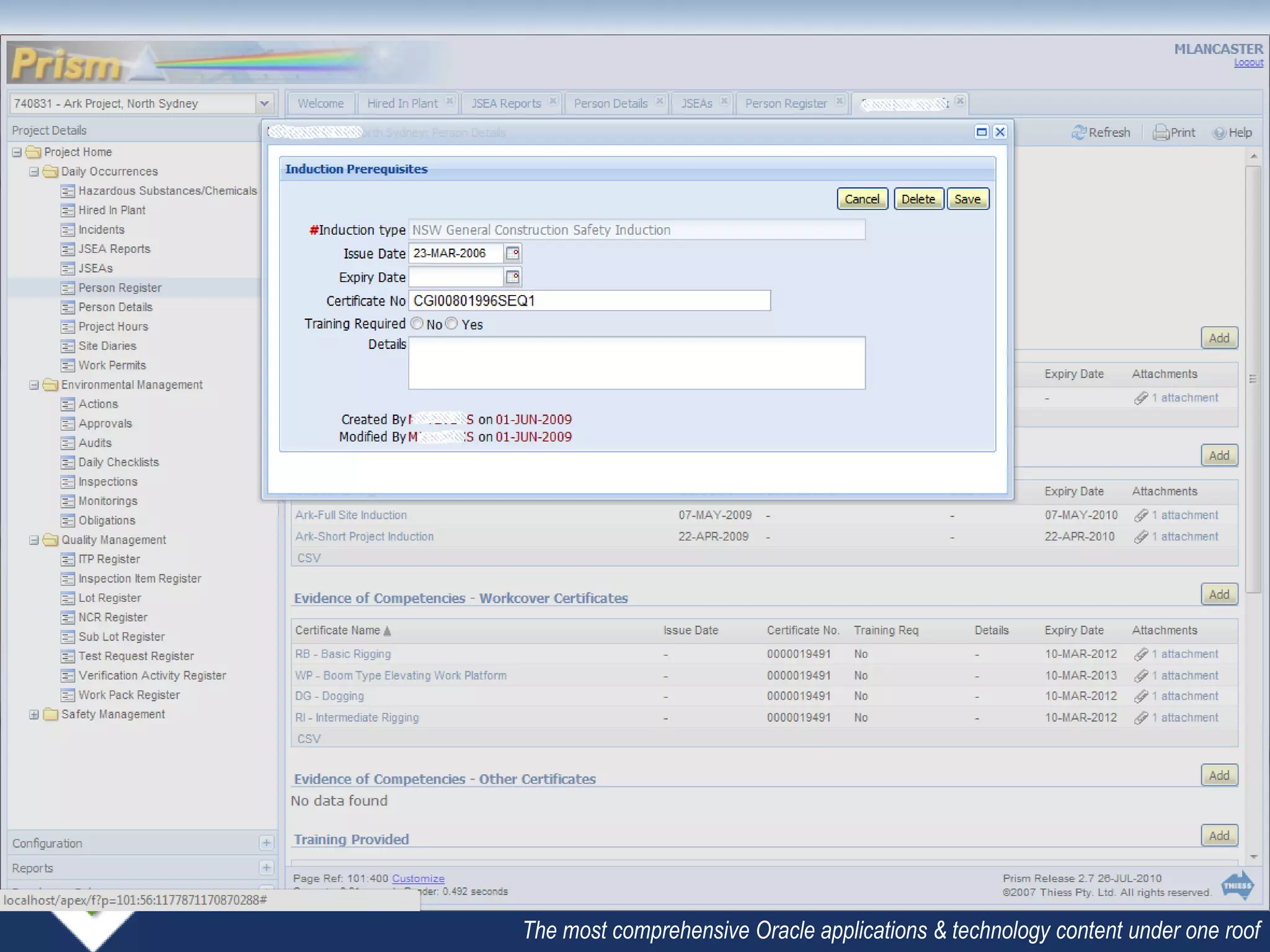
Task: Open the Expiry Date calendar picker
Action: pos(513,277)
